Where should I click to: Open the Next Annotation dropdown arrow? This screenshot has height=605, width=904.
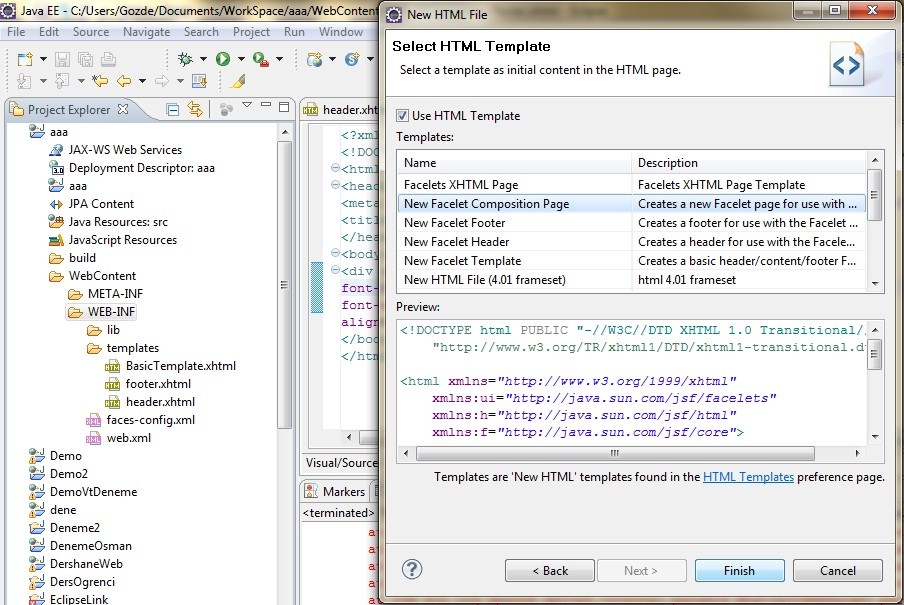click(x=43, y=81)
